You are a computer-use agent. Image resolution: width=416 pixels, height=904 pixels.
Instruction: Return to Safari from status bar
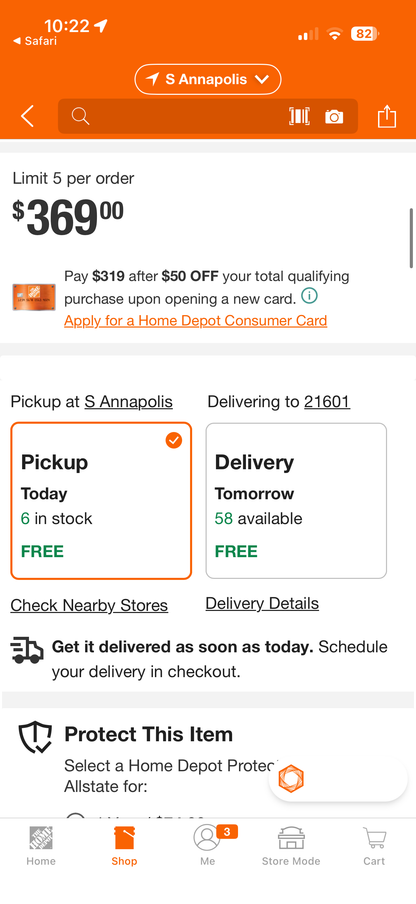35,41
